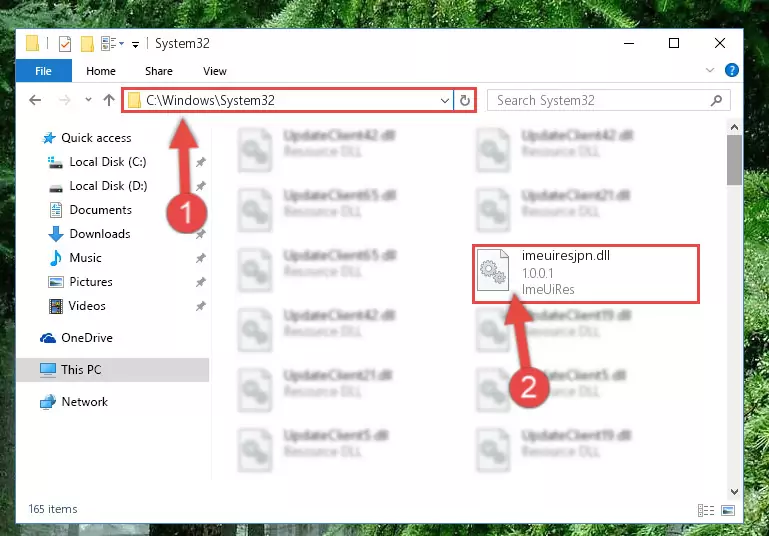Screen dimensions: 769x536
Task: Switch to the Share ribbon tab
Action: coord(158,71)
